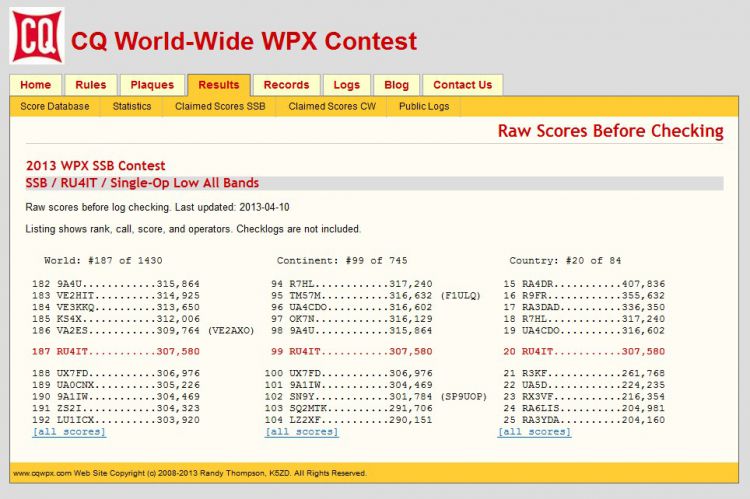Select highlighted continent rank 99 RU4IT row

point(351,352)
